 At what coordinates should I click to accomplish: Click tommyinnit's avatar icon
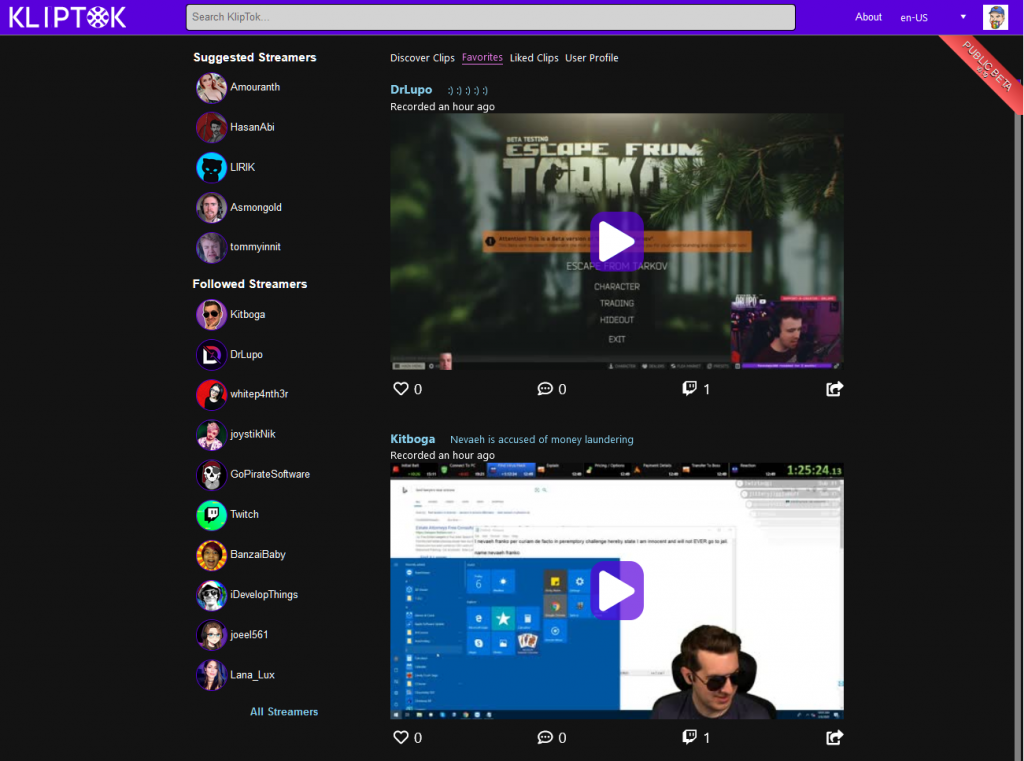point(212,248)
